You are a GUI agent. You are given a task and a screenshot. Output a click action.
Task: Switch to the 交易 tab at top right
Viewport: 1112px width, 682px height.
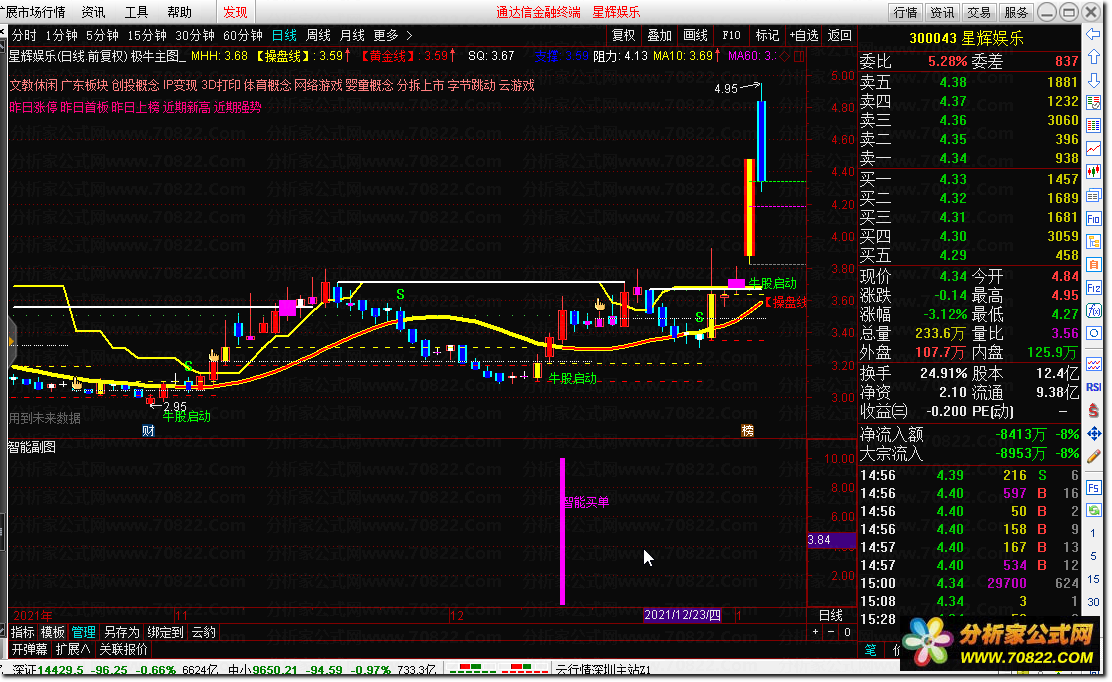click(x=979, y=12)
